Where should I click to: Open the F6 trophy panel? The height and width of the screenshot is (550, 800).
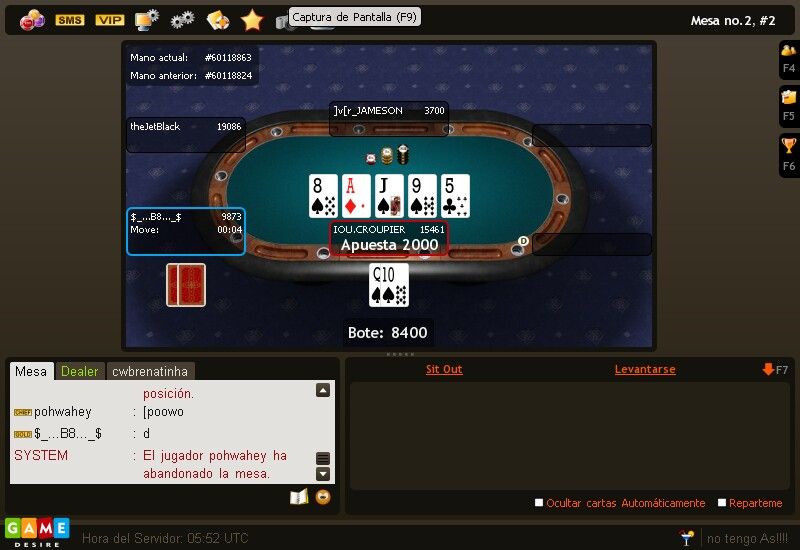pyautogui.click(x=789, y=155)
